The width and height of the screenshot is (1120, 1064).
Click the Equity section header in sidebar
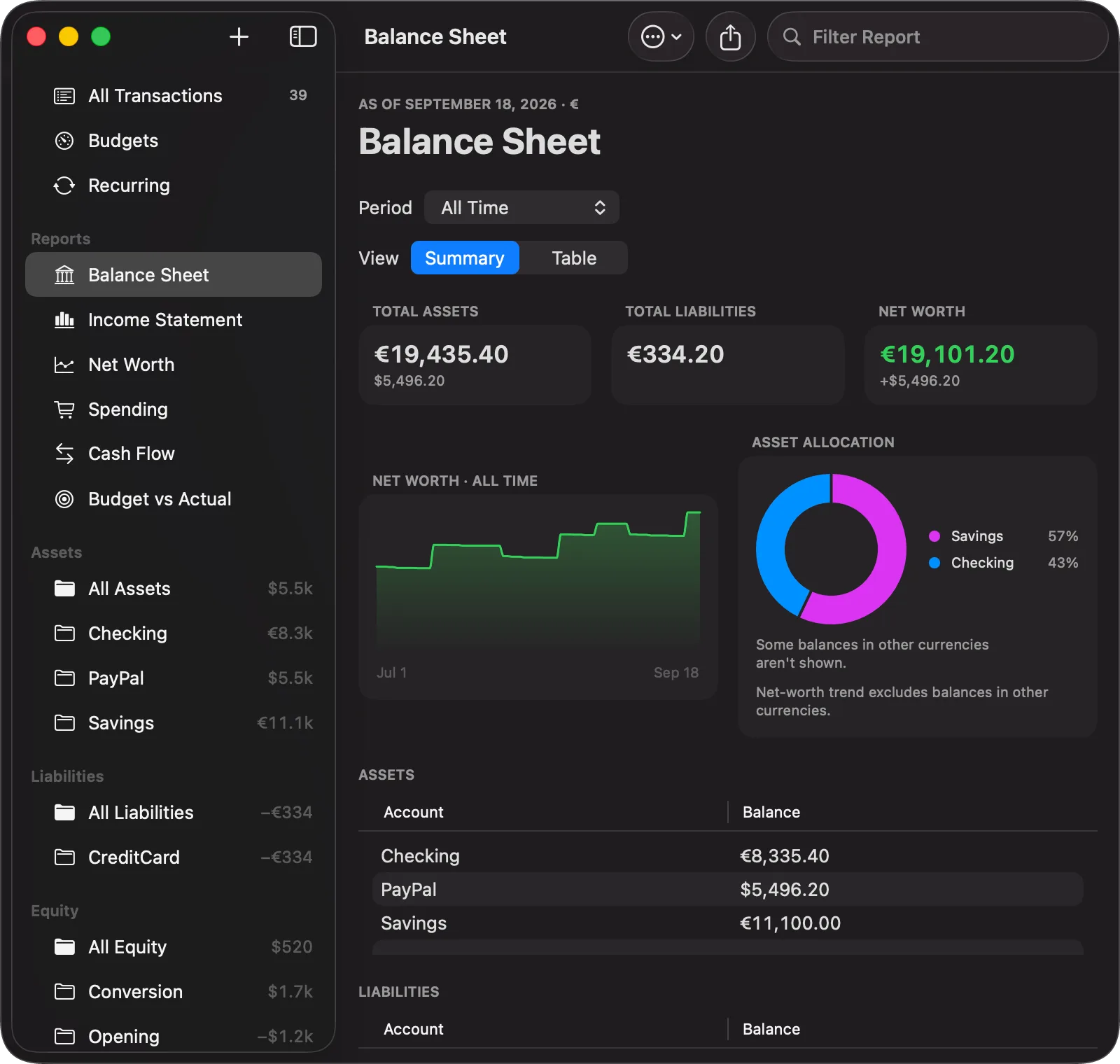coord(55,911)
